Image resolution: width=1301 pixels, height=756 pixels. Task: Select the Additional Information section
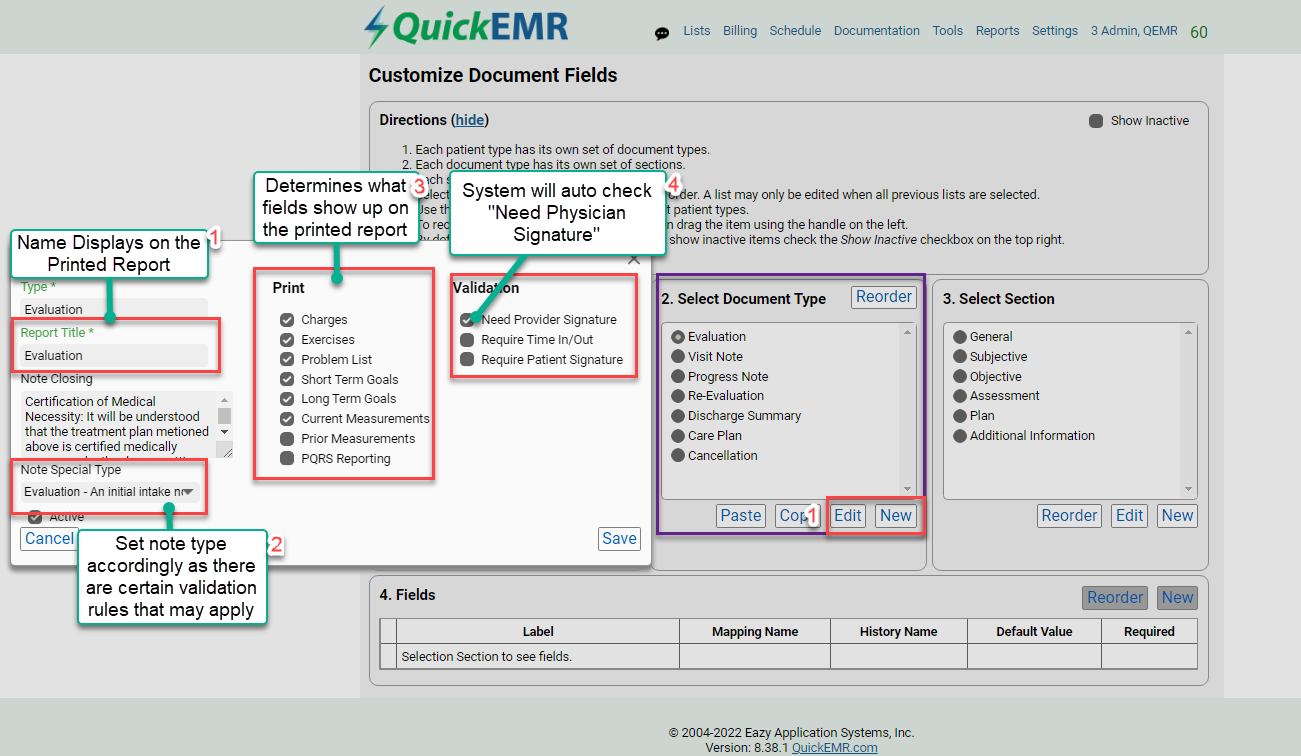tap(960, 436)
